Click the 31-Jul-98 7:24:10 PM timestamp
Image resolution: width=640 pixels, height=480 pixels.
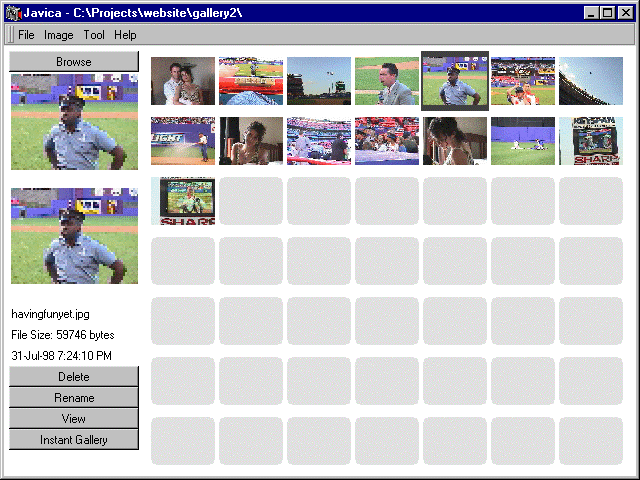click(x=62, y=356)
